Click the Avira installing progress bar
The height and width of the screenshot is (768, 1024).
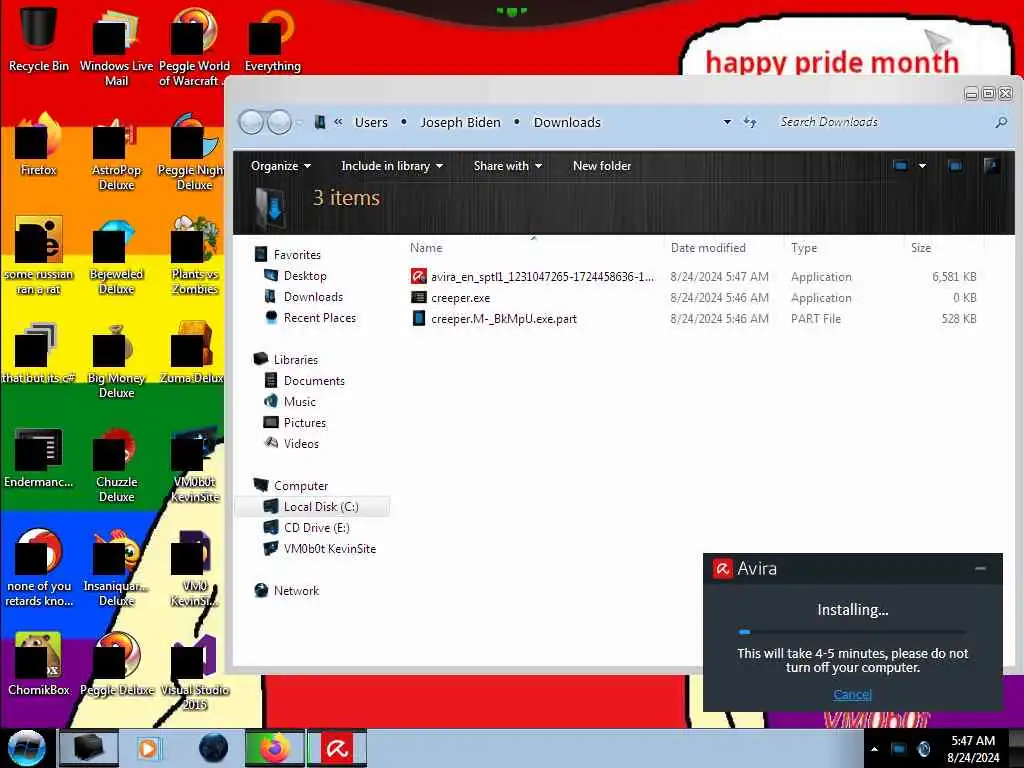coord(852,632)
